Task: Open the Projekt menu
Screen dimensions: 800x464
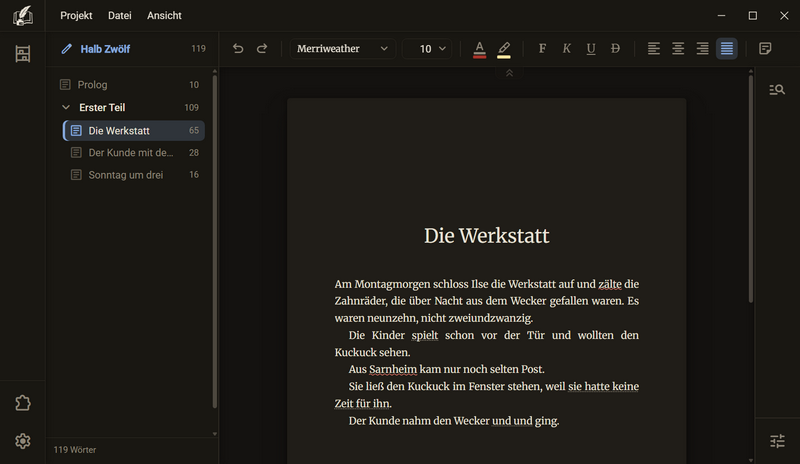Action: [x=76, y=16]
